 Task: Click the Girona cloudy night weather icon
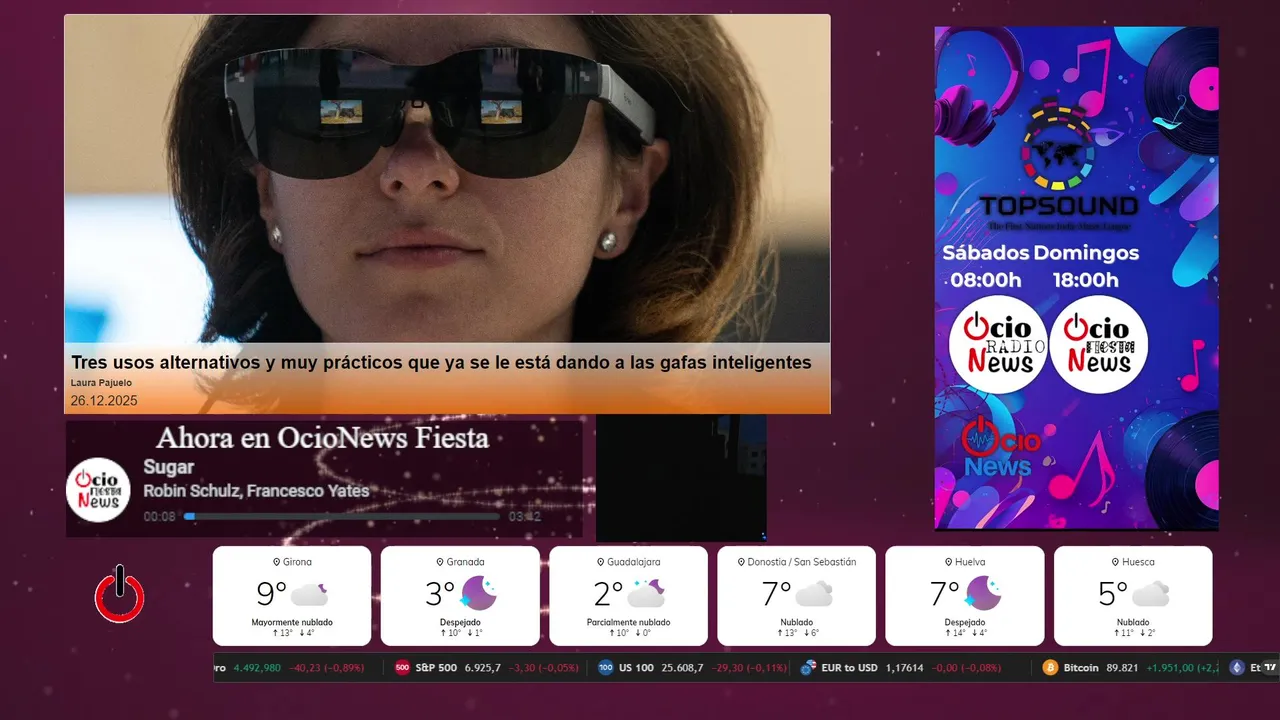(309, 594)
